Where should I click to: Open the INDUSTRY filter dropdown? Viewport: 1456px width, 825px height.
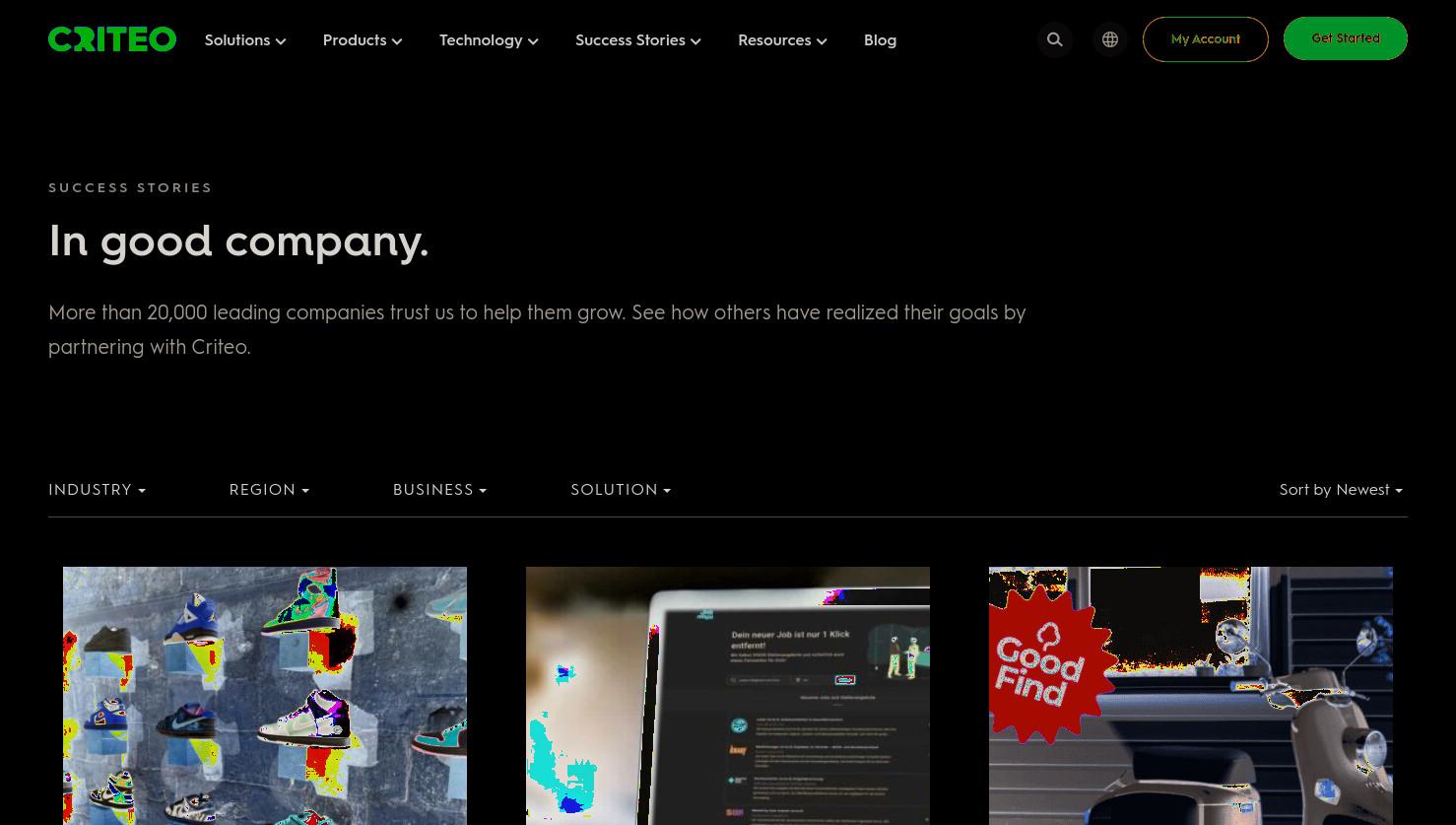point(98,490)
